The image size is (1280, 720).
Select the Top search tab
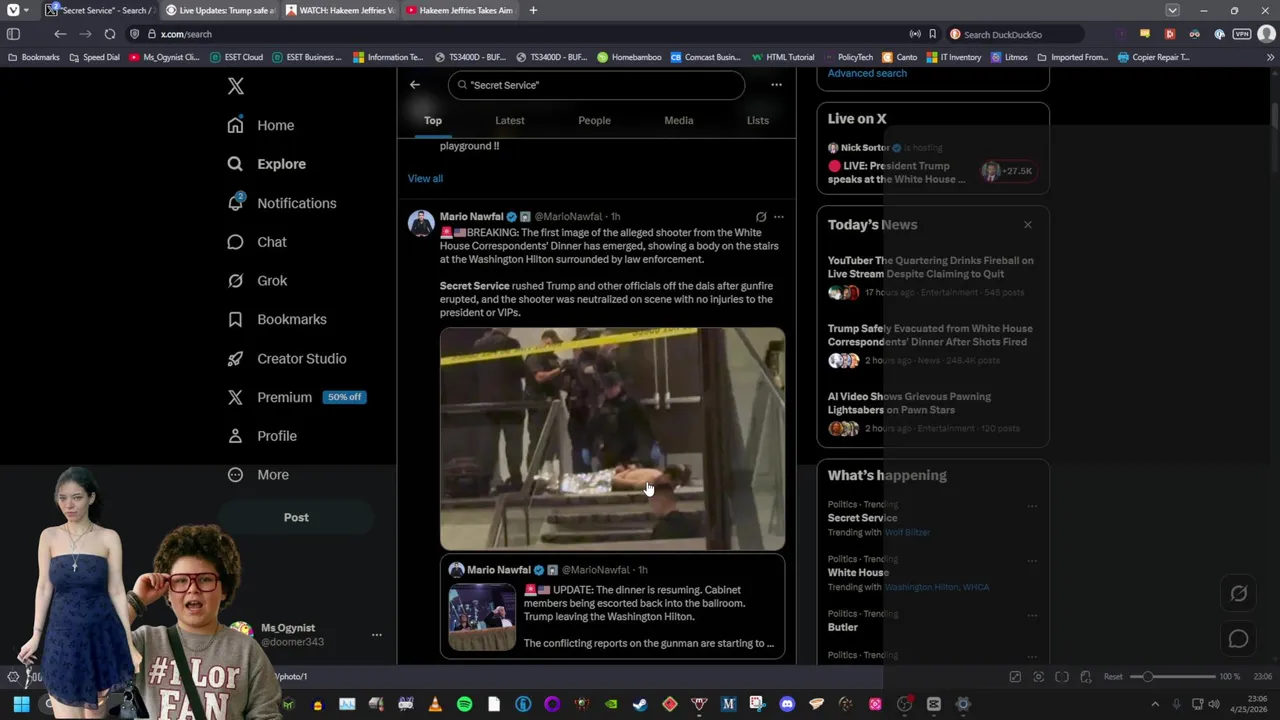pos(432,120)
